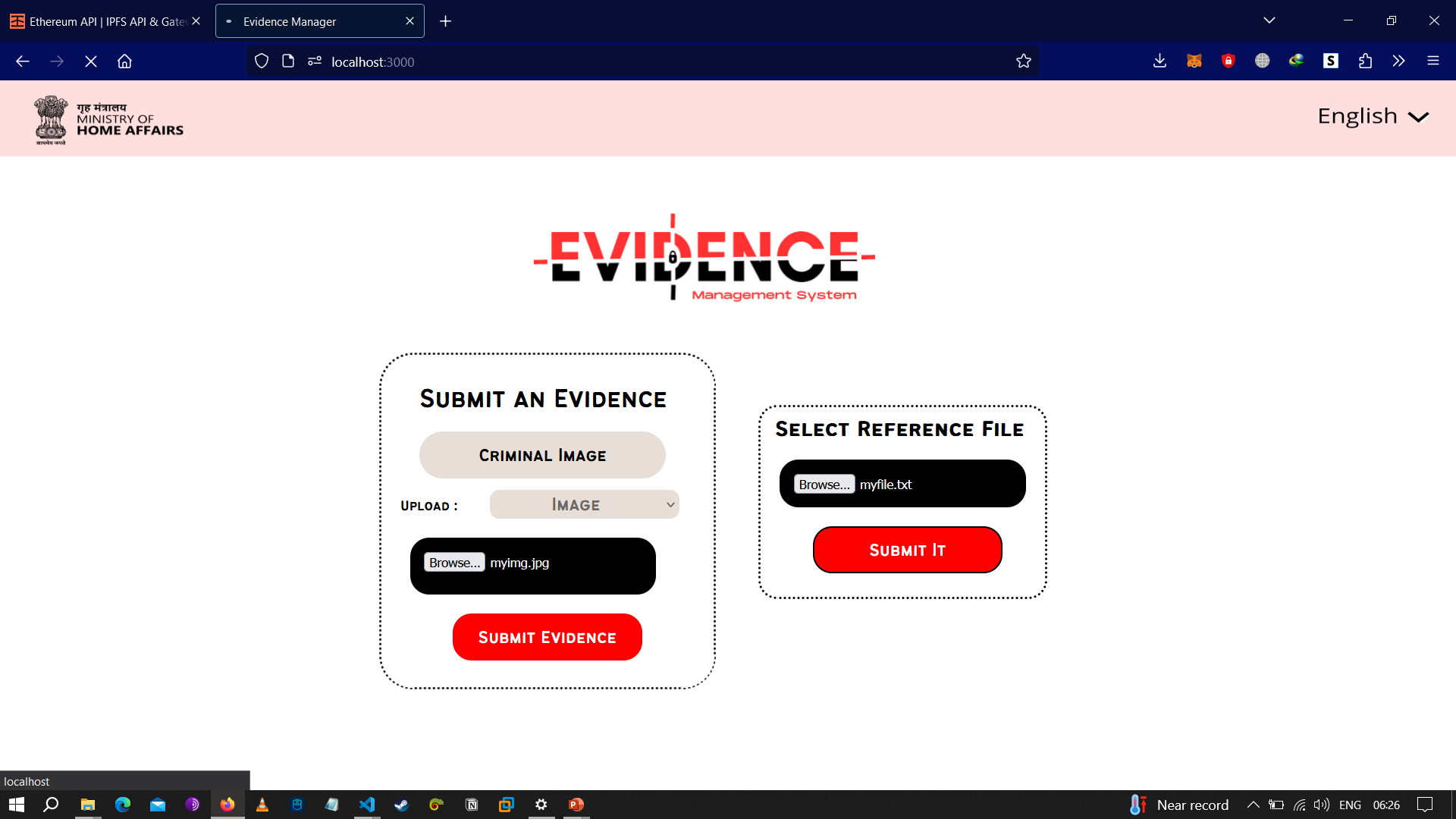Open the Firefox hamburger application menu

[1432, 61]
